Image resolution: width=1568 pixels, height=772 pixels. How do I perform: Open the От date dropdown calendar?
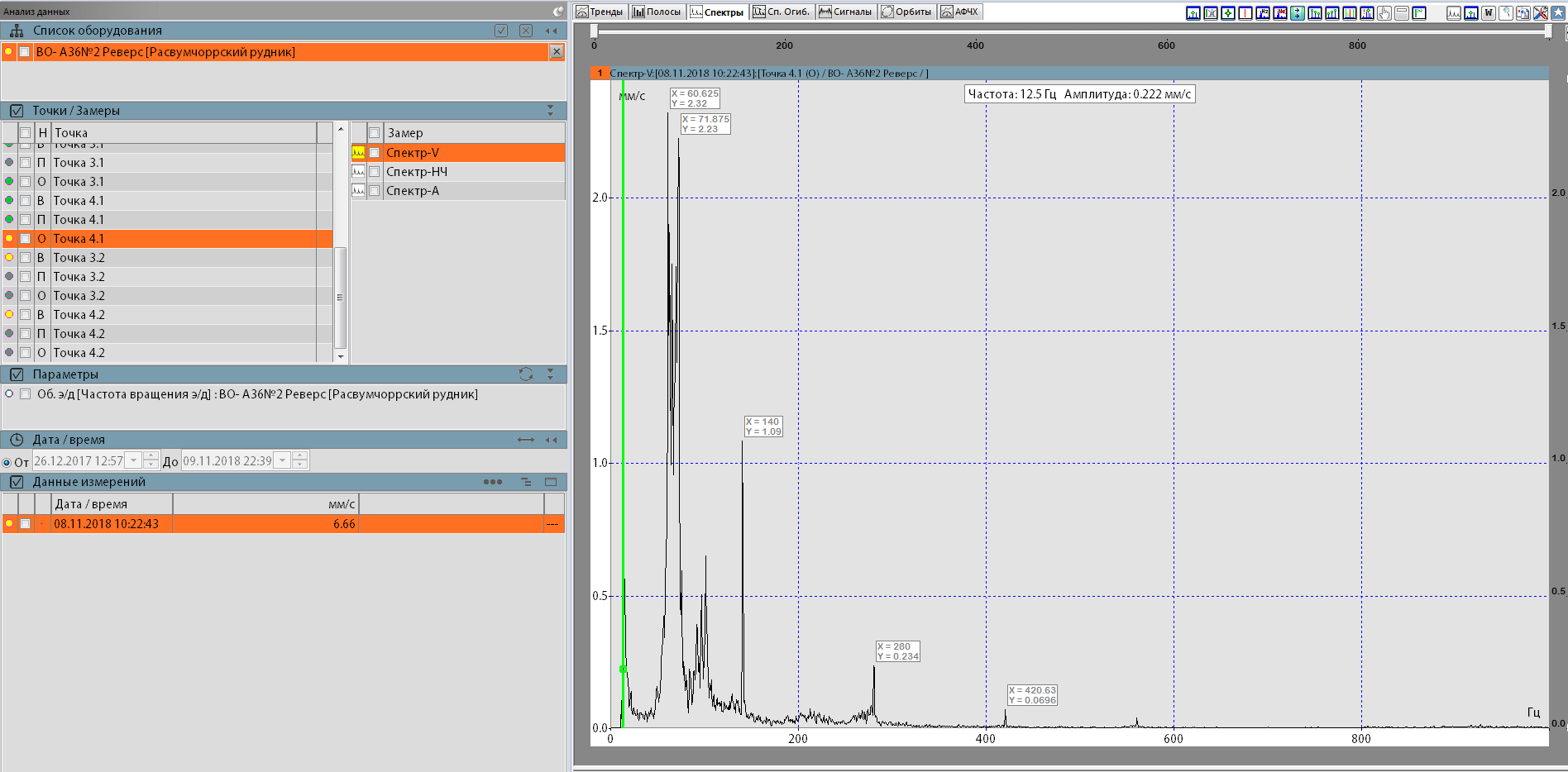pos(133,461)
